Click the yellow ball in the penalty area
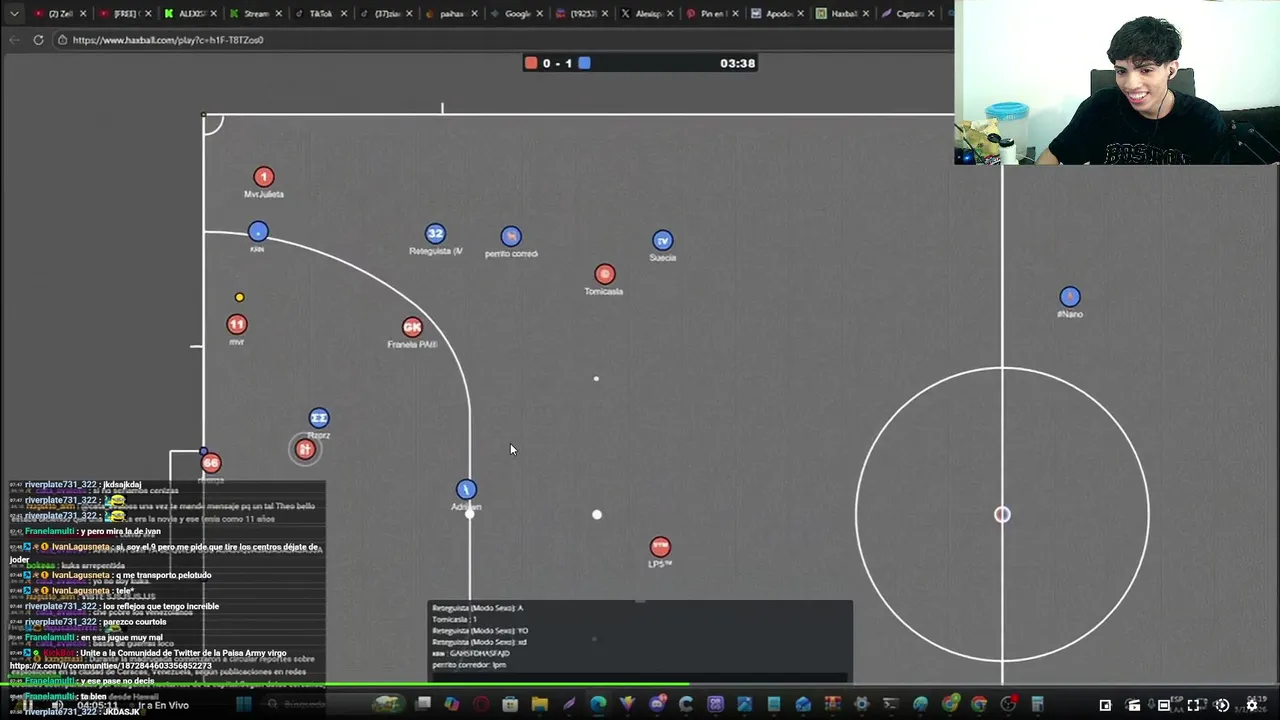The width and height of the screenshot is (1280, 720). click(x=239, y=297)
